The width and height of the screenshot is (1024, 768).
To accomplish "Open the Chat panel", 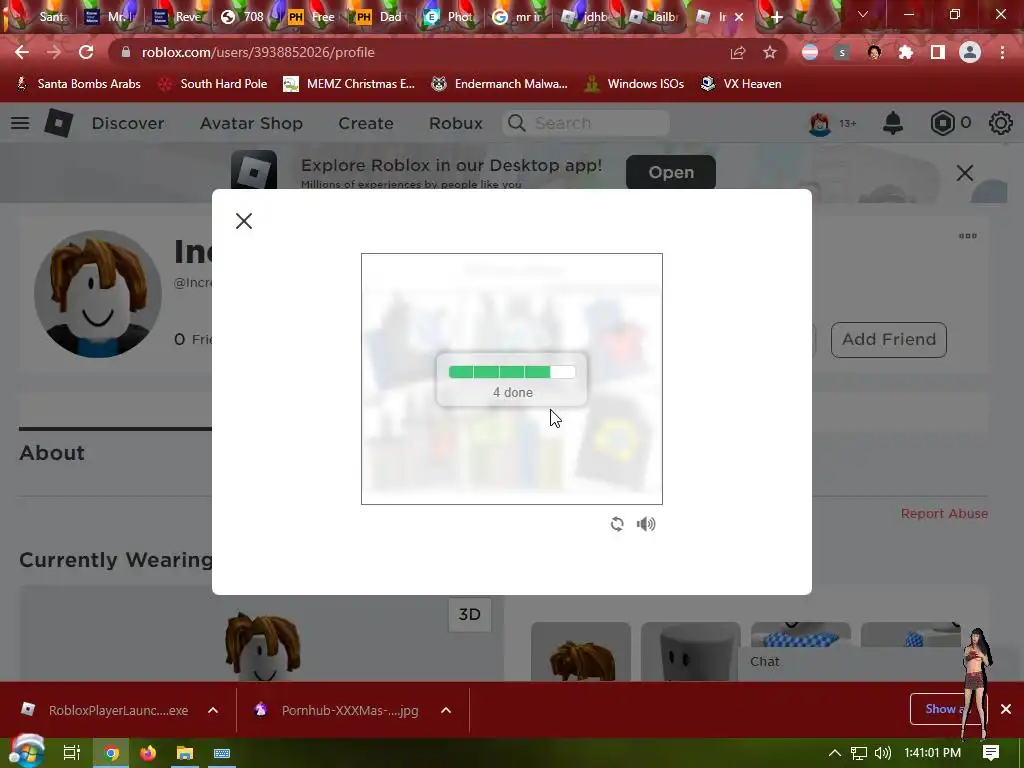I will coord(765,662).
